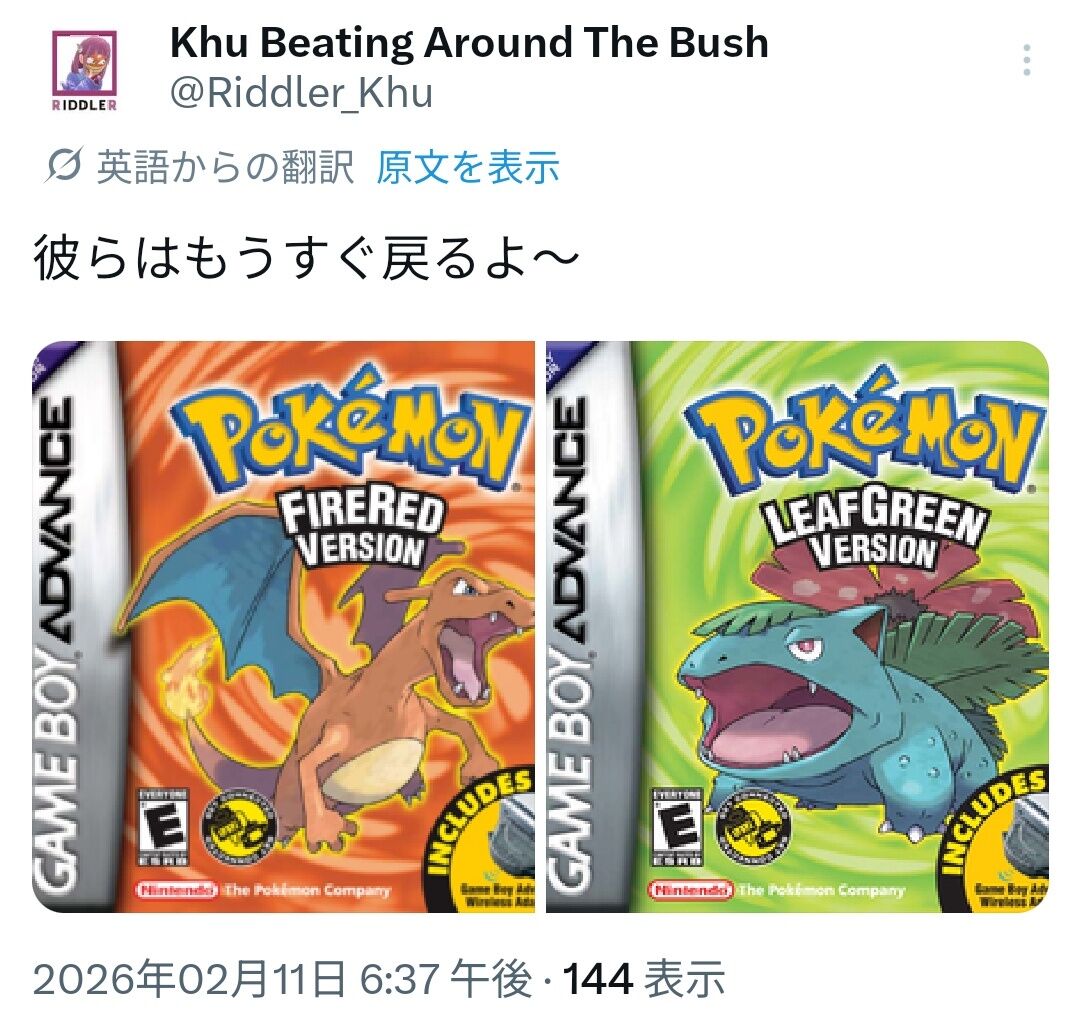Click the ESRB E rating on FireRed
The image size is (1080, 1016).
163,827
